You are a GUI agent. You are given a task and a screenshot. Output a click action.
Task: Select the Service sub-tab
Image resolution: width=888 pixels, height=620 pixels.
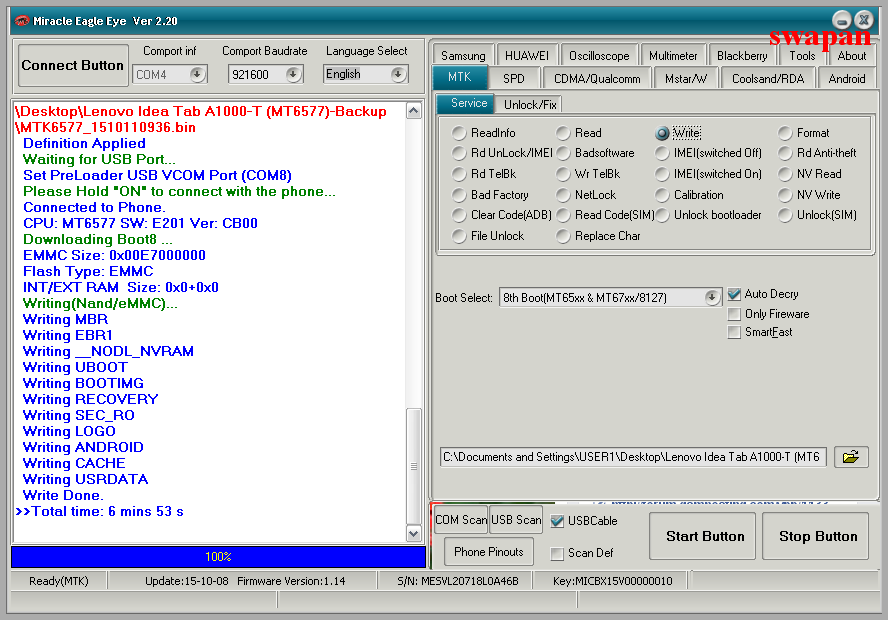(468, 103)
